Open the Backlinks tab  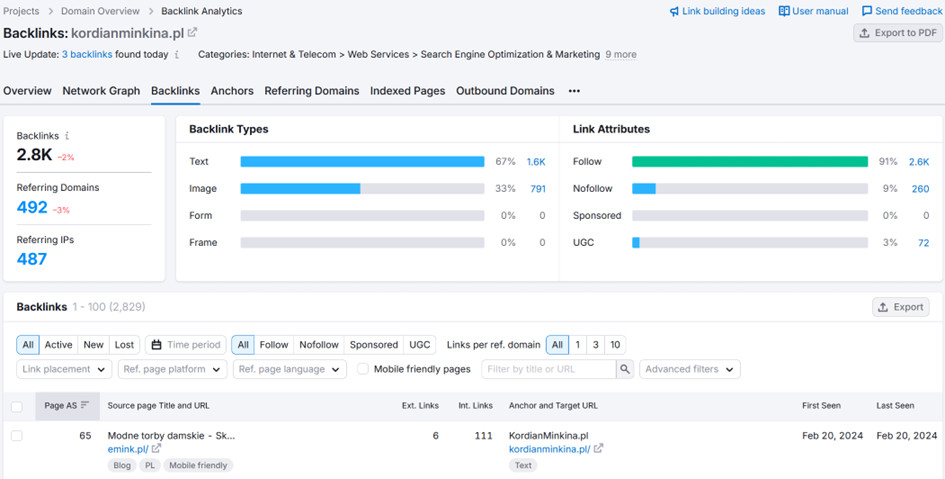175,91
